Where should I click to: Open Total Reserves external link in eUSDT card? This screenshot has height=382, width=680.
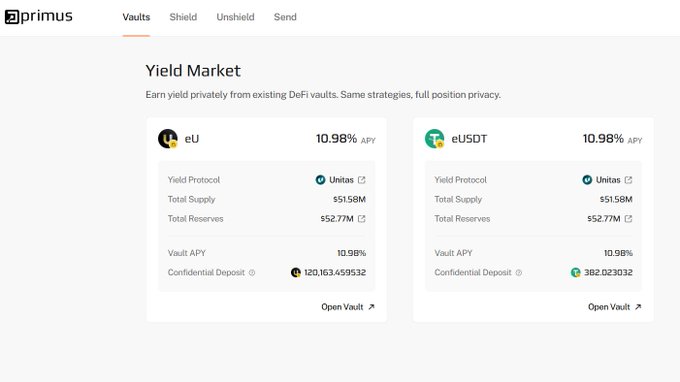628,219
